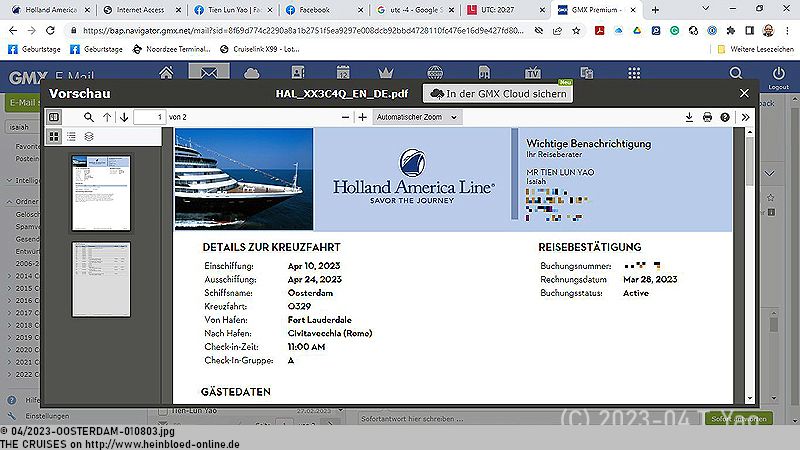Open tab search dropdown chevron
The image size is (800, 450).
[x=706, y=9]
